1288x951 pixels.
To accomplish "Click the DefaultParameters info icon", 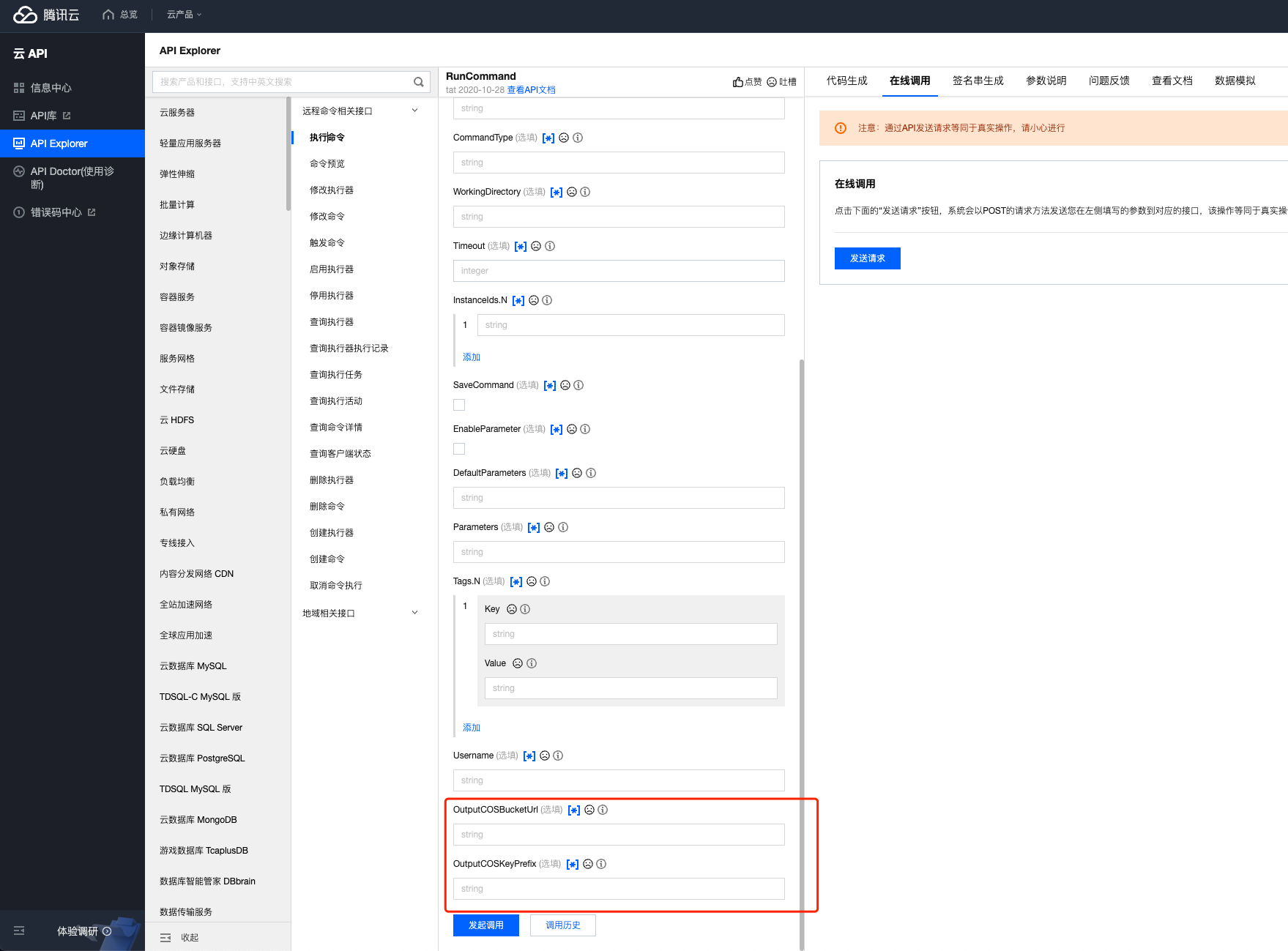I will coord(591,473).
